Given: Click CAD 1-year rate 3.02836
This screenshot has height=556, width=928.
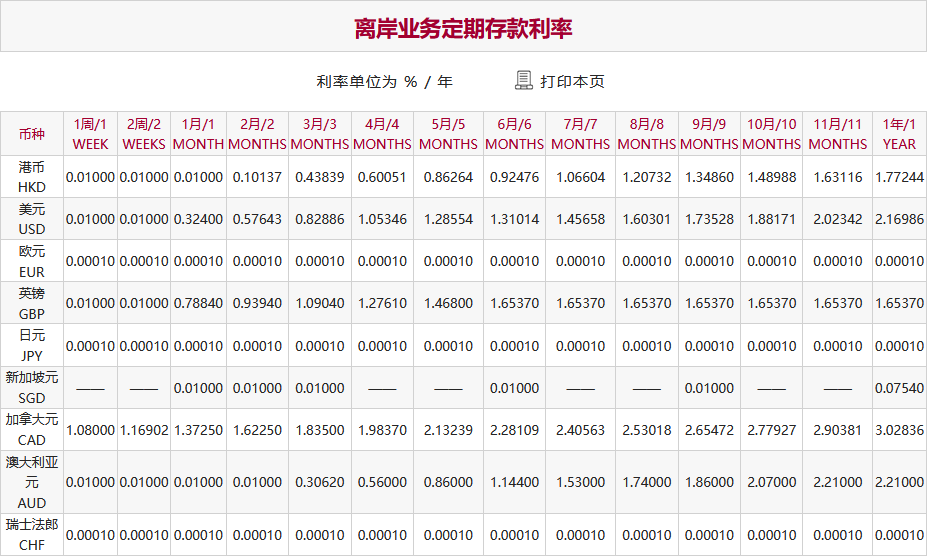Looking at the screenshot, I should tap(899, 430).
